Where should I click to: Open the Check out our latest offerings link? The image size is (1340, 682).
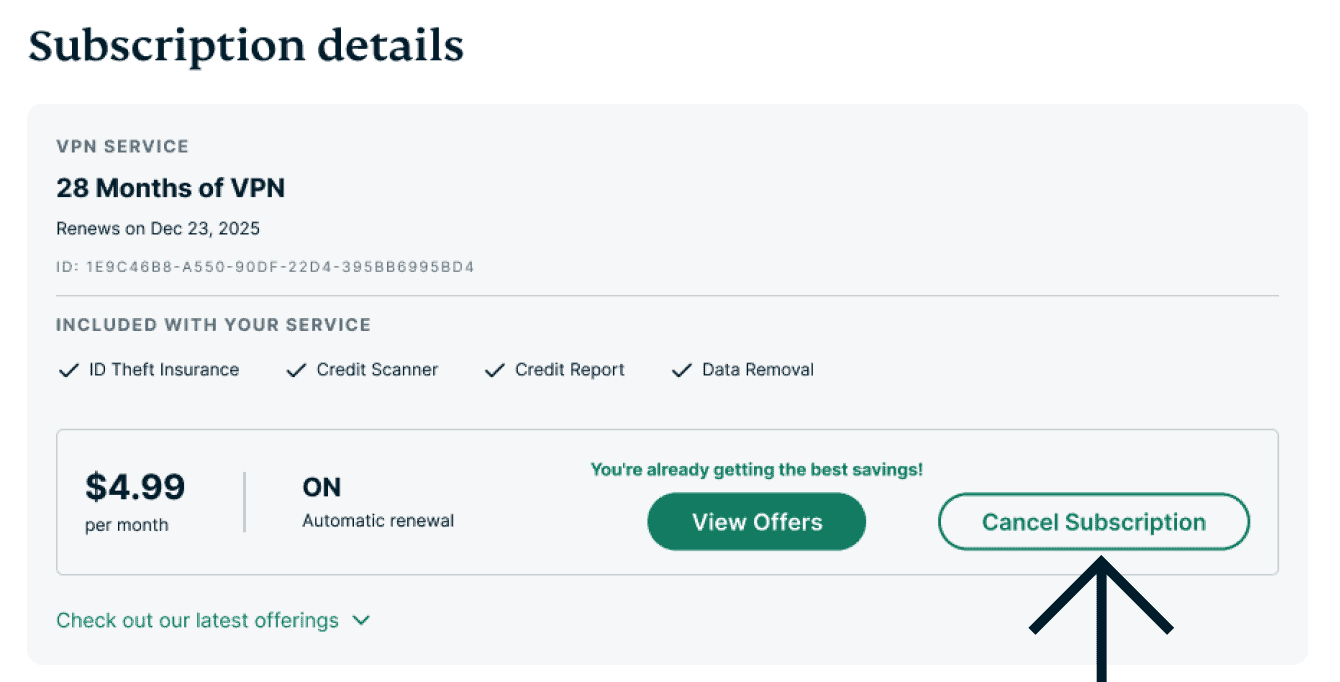pos(197,621)
